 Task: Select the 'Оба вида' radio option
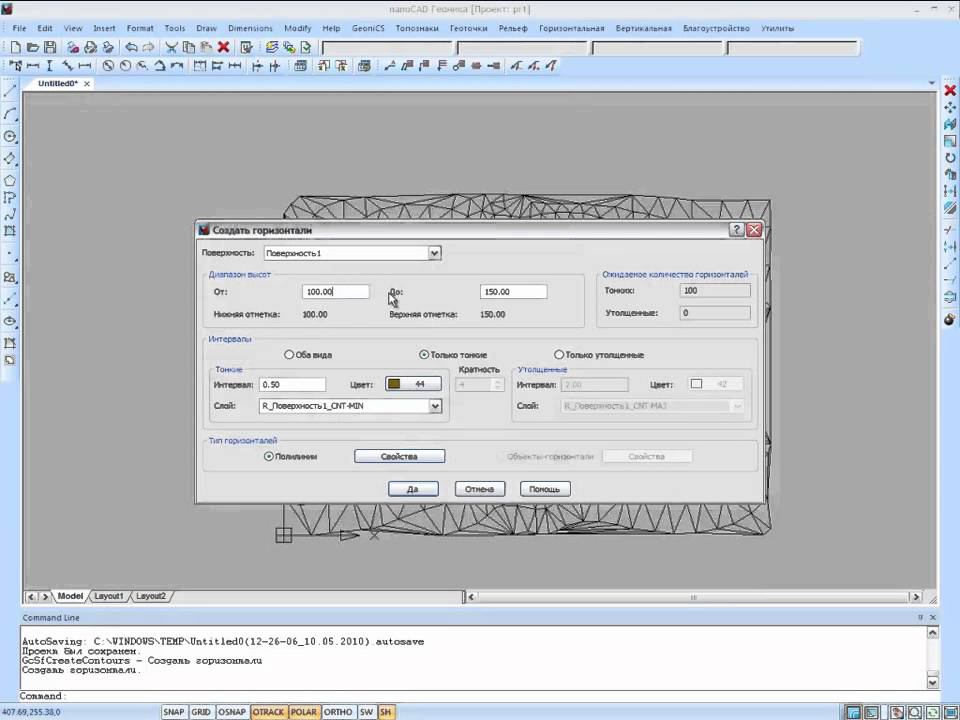tap(289, 354)
